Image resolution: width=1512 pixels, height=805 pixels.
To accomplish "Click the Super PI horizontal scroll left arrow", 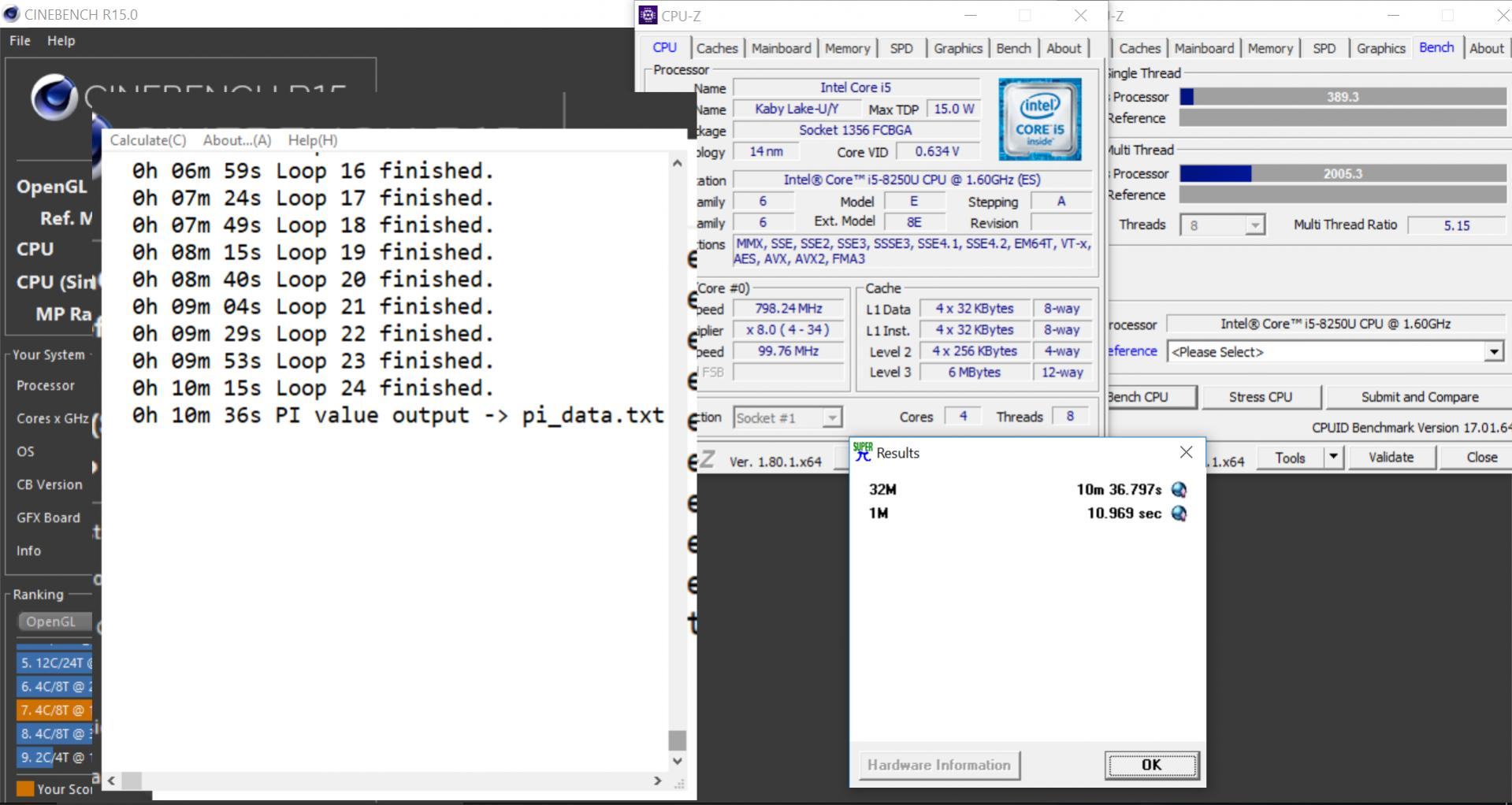I will (112, 781).
